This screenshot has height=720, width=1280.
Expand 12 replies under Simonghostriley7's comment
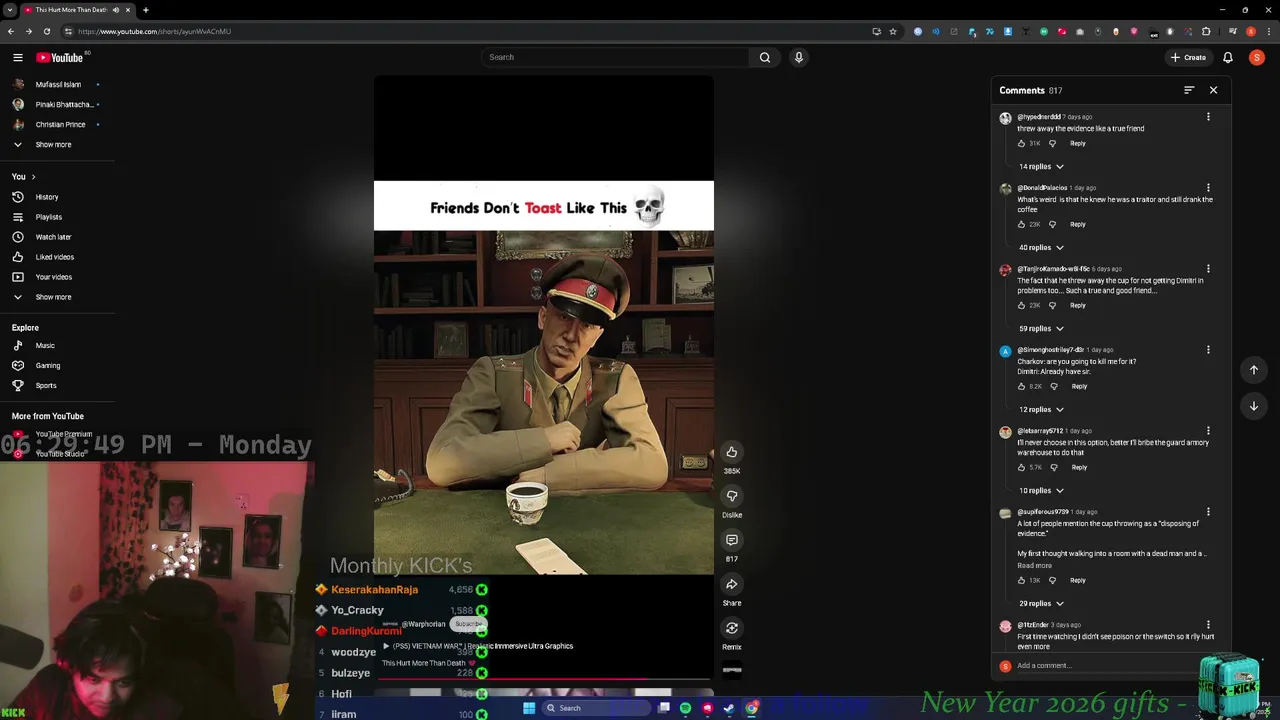point(1041,409)
